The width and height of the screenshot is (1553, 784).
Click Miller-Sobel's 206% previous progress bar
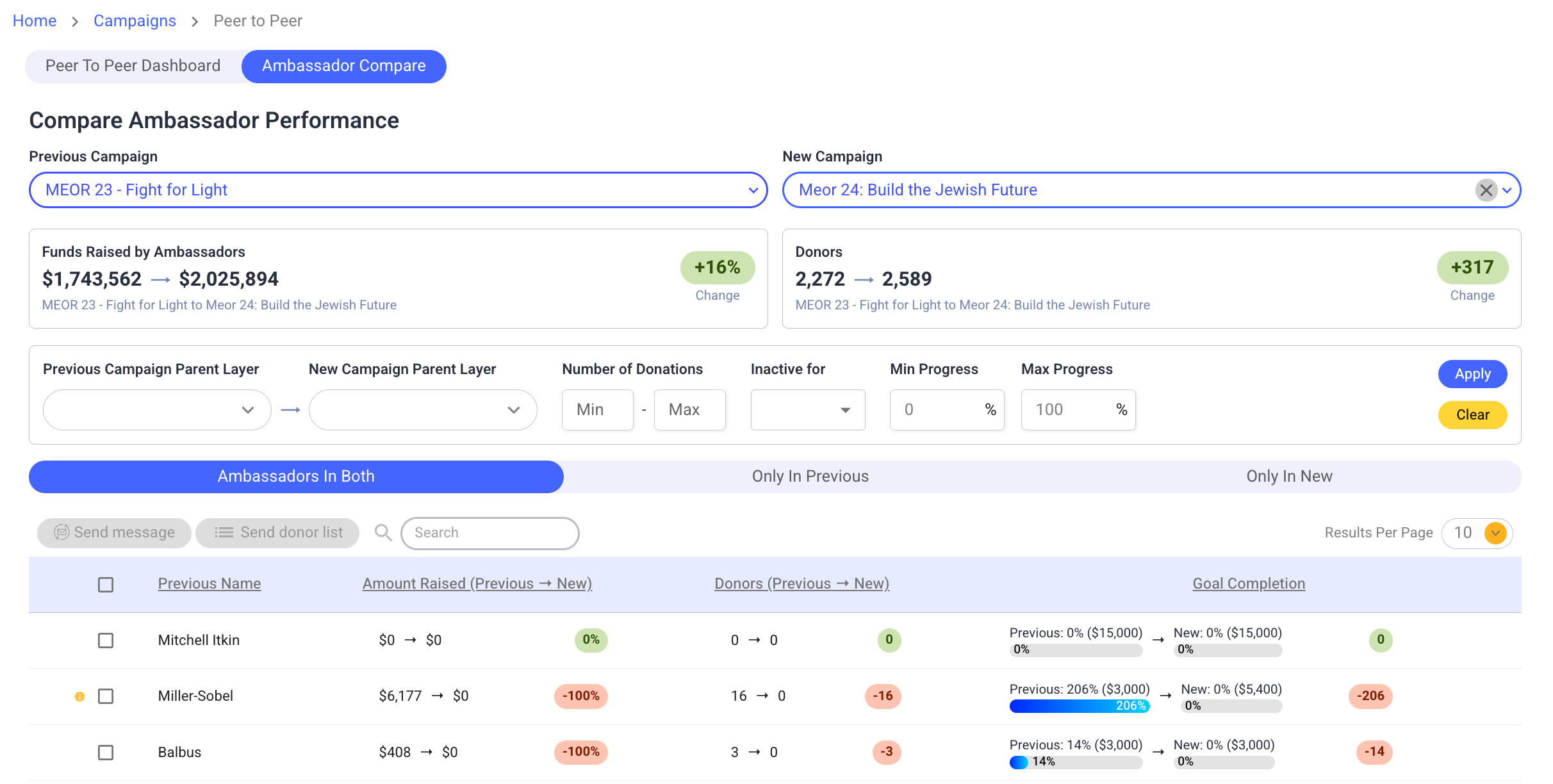[x=1079, y=706]
